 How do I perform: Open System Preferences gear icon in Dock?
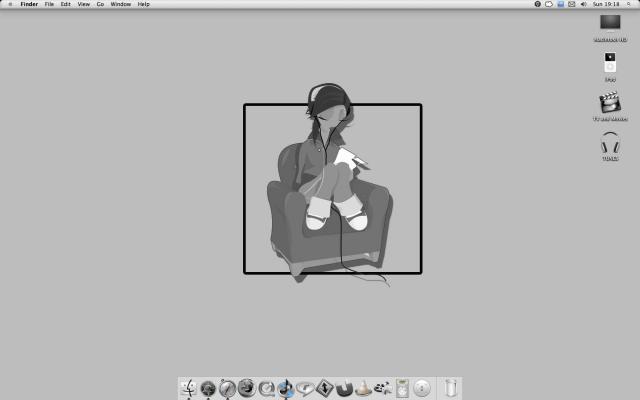pos(208,388)
